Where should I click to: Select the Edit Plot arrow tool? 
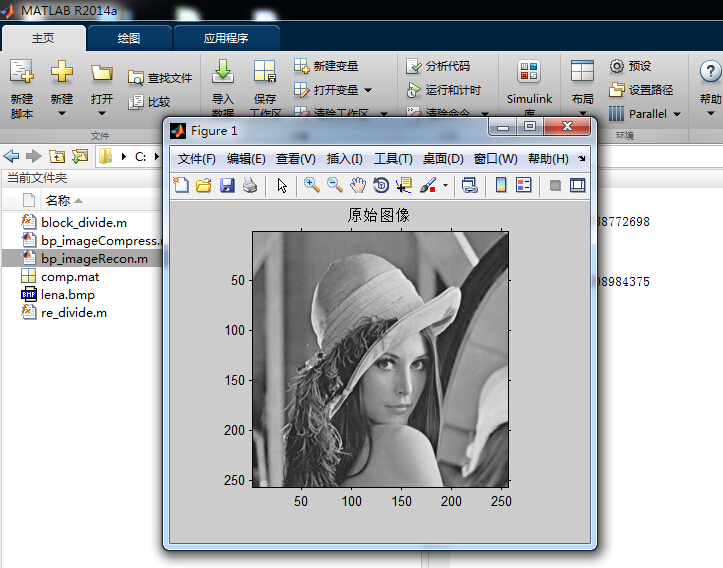click(x=282, y=185)
